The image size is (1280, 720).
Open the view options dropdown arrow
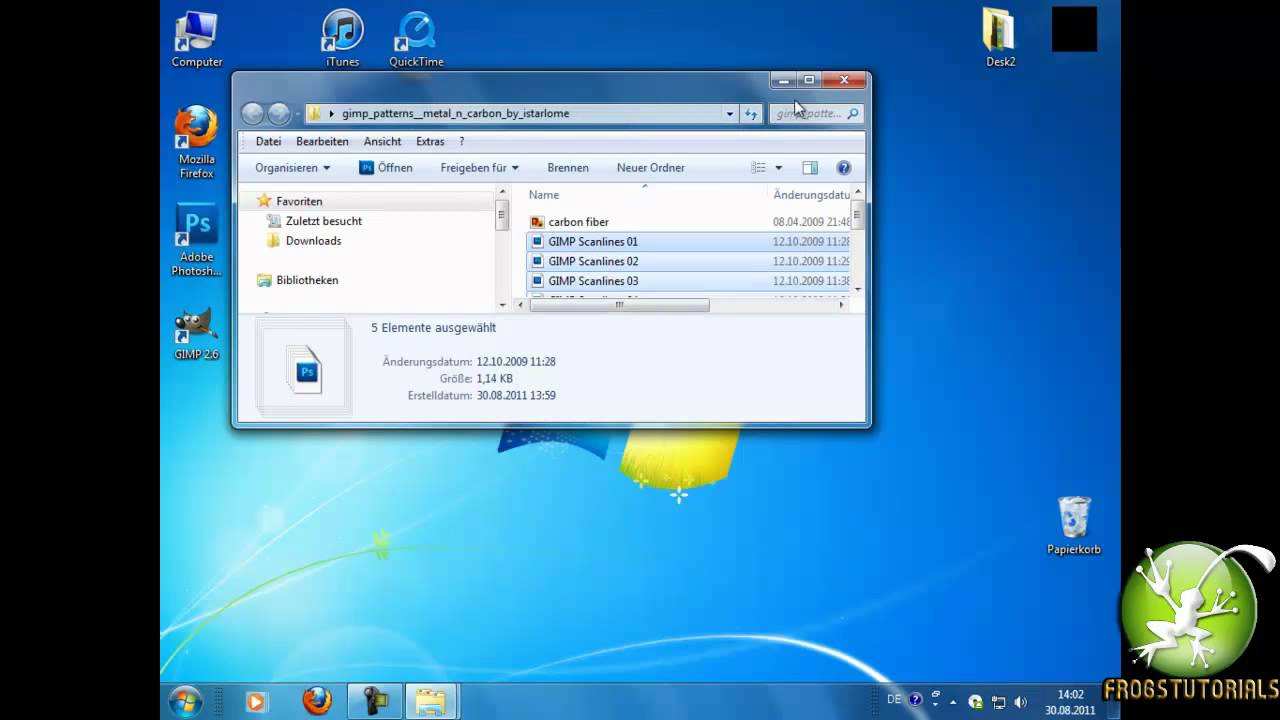(778, 168)
